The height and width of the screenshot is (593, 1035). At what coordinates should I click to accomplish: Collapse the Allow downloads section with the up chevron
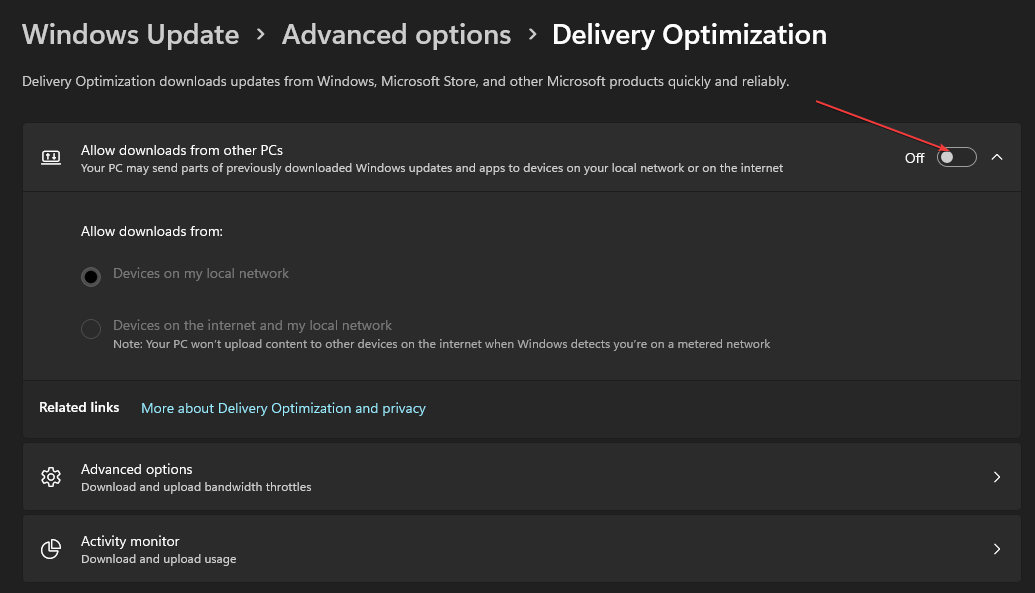996,157
